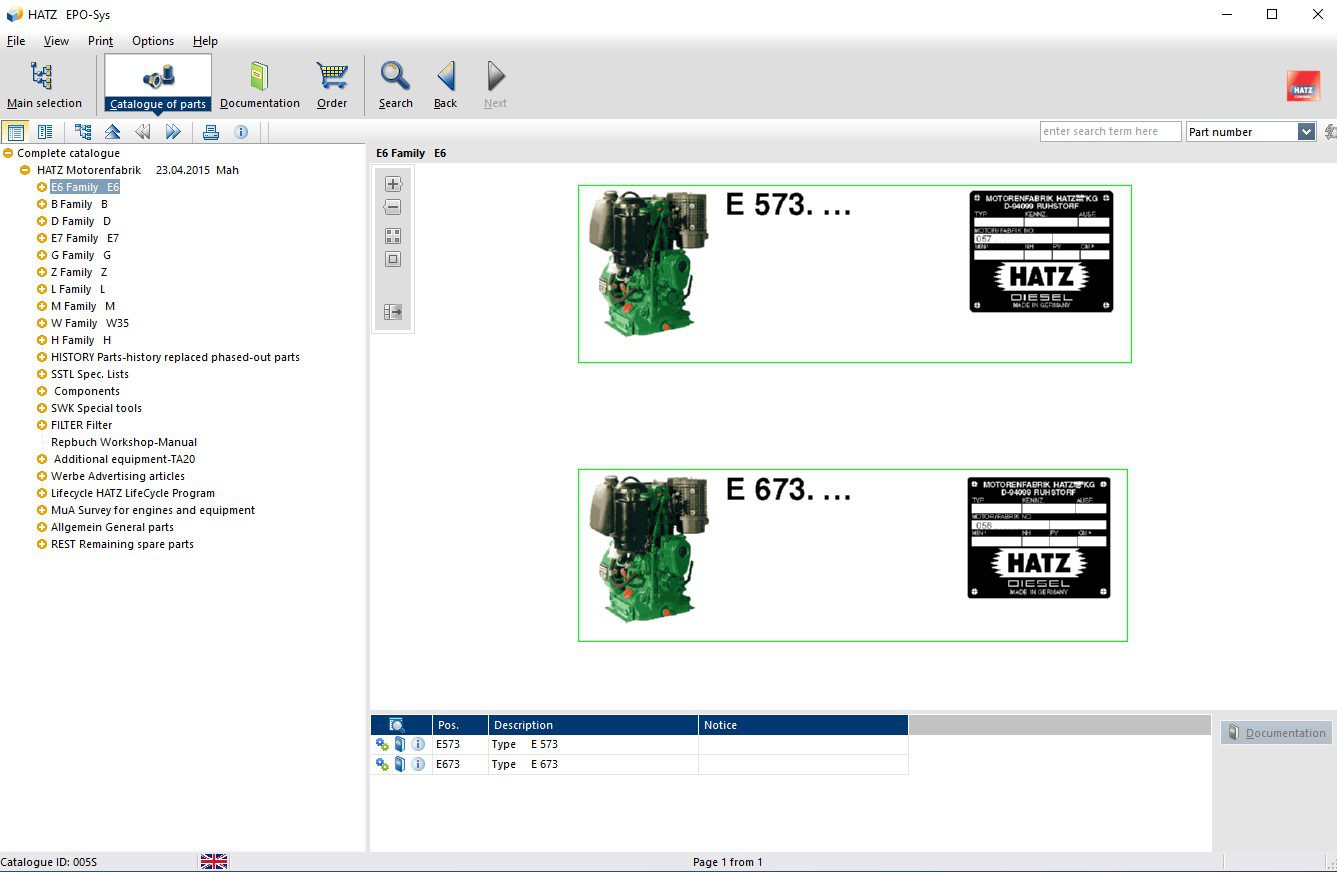The image size is (1337, 872).
Task: Click the Notice column header
Action: 804,725
